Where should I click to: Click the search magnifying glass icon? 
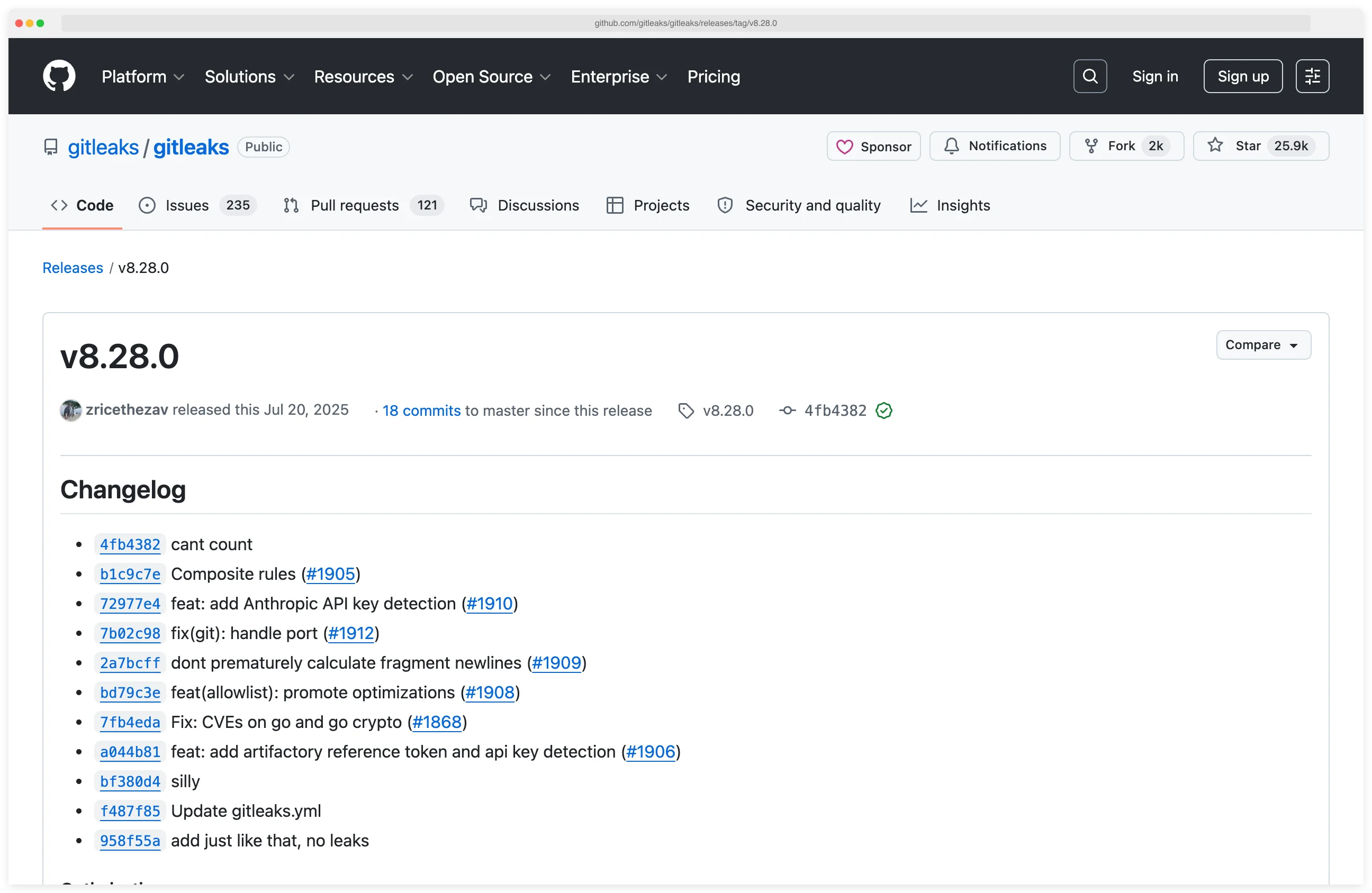click(1089, 76)
